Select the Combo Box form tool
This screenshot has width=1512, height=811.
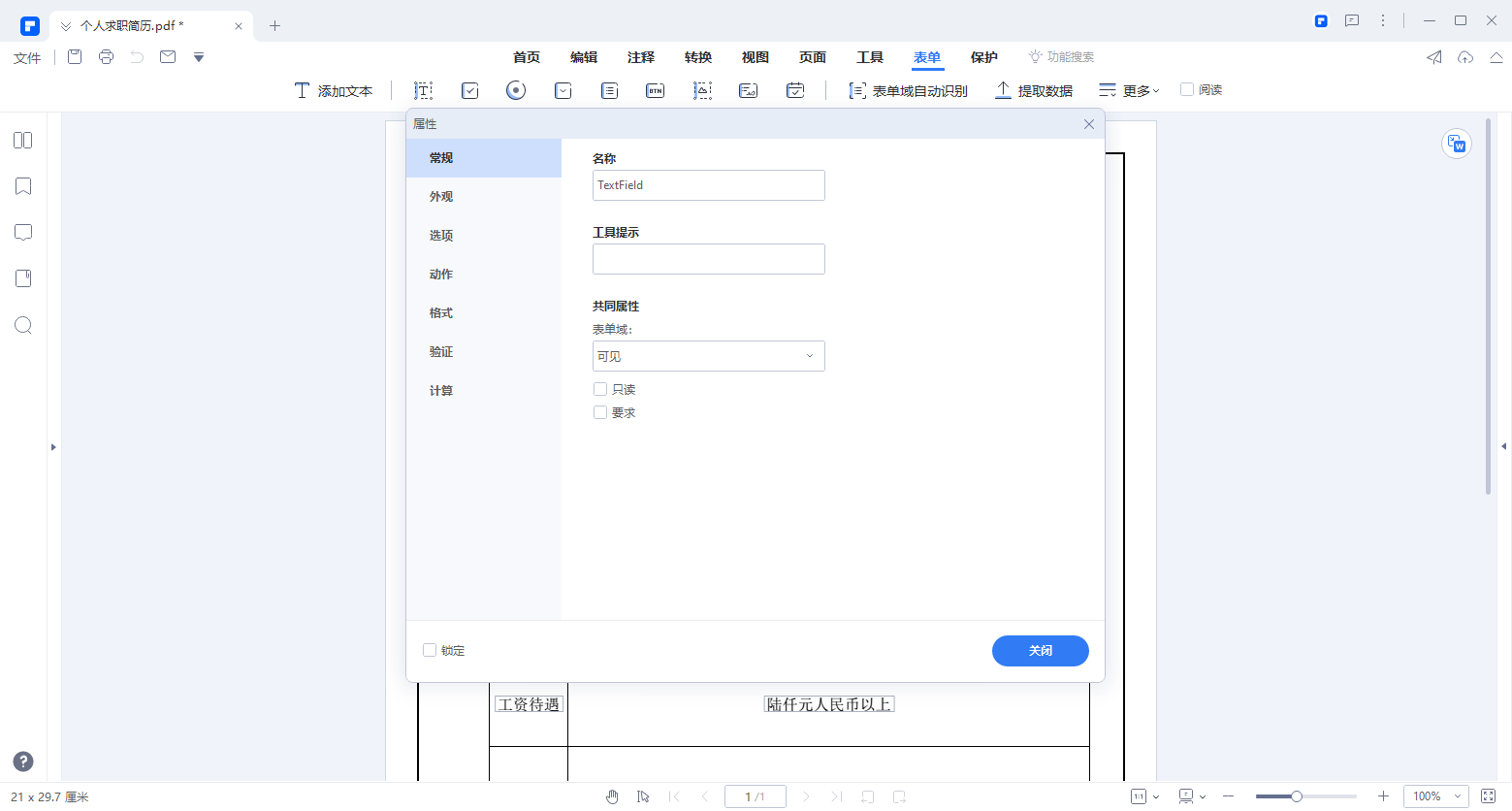click(x=562, y=89)
